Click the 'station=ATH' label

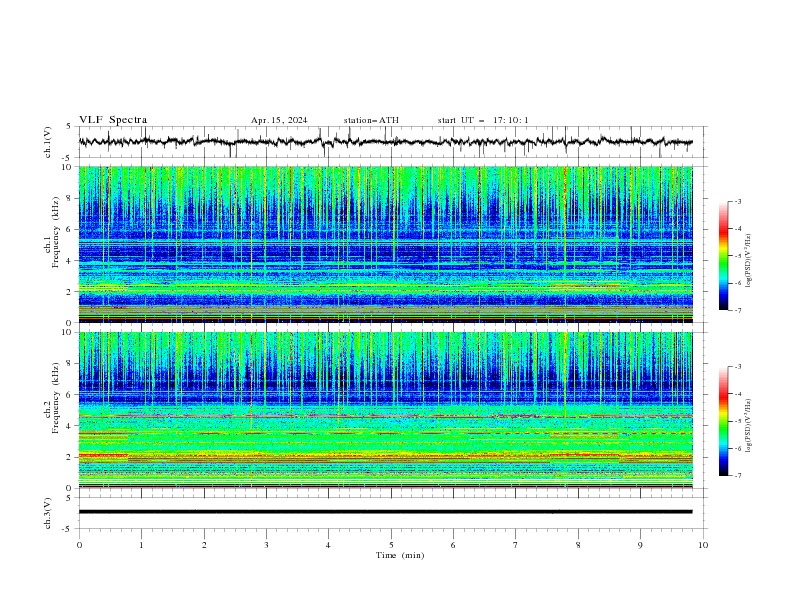371,120
